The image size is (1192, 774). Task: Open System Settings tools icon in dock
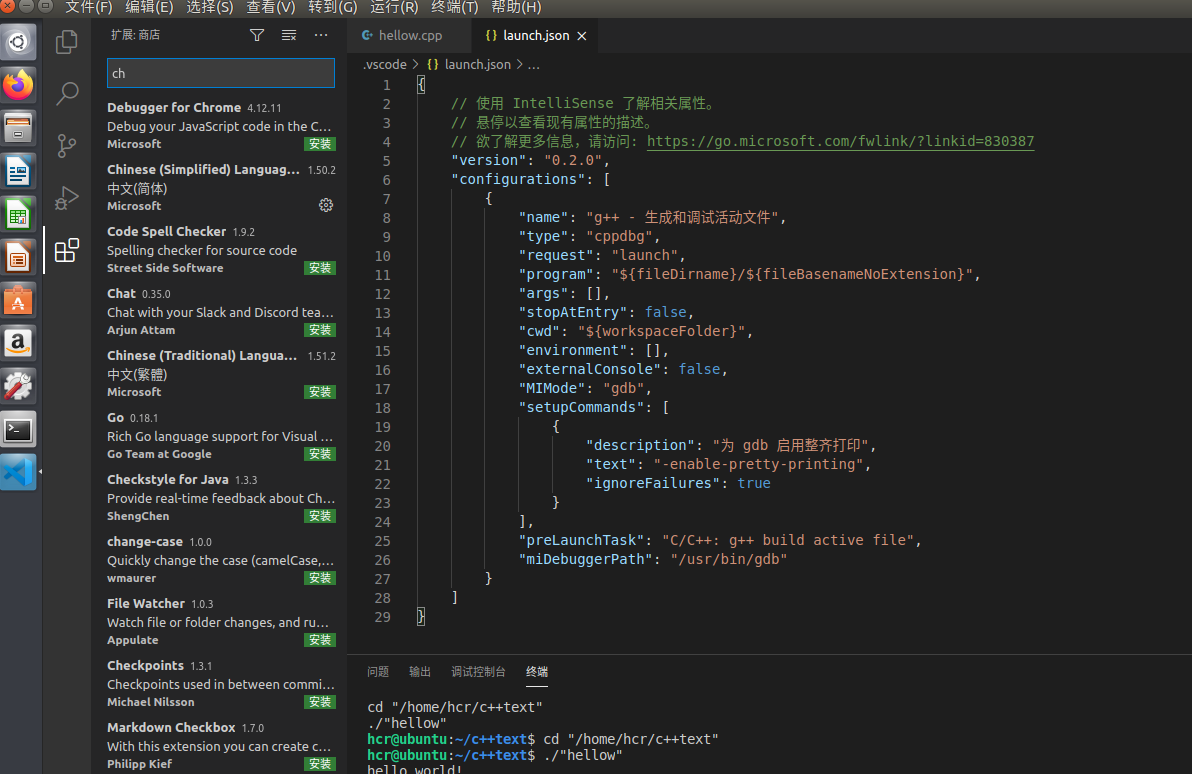[x=18, y=387]
